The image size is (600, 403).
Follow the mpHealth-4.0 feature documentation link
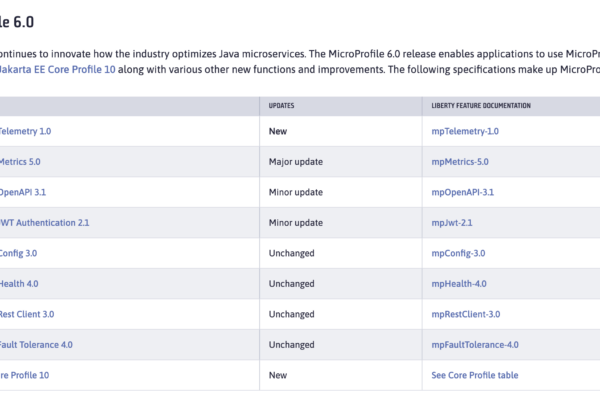(459, 284)
